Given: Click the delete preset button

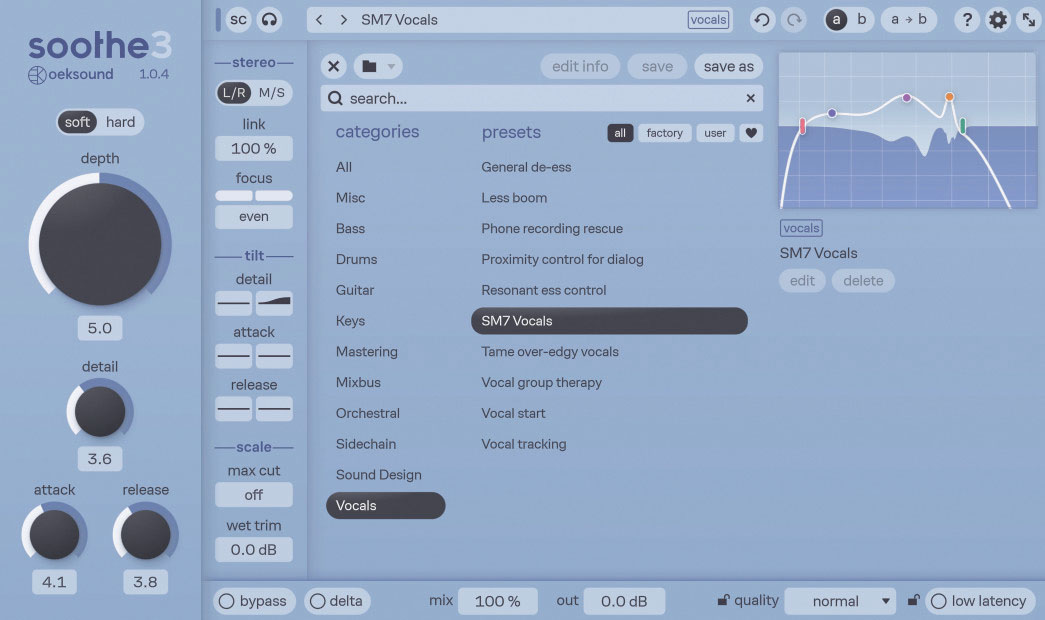Looking at the screenshot, I should [863, 281].
